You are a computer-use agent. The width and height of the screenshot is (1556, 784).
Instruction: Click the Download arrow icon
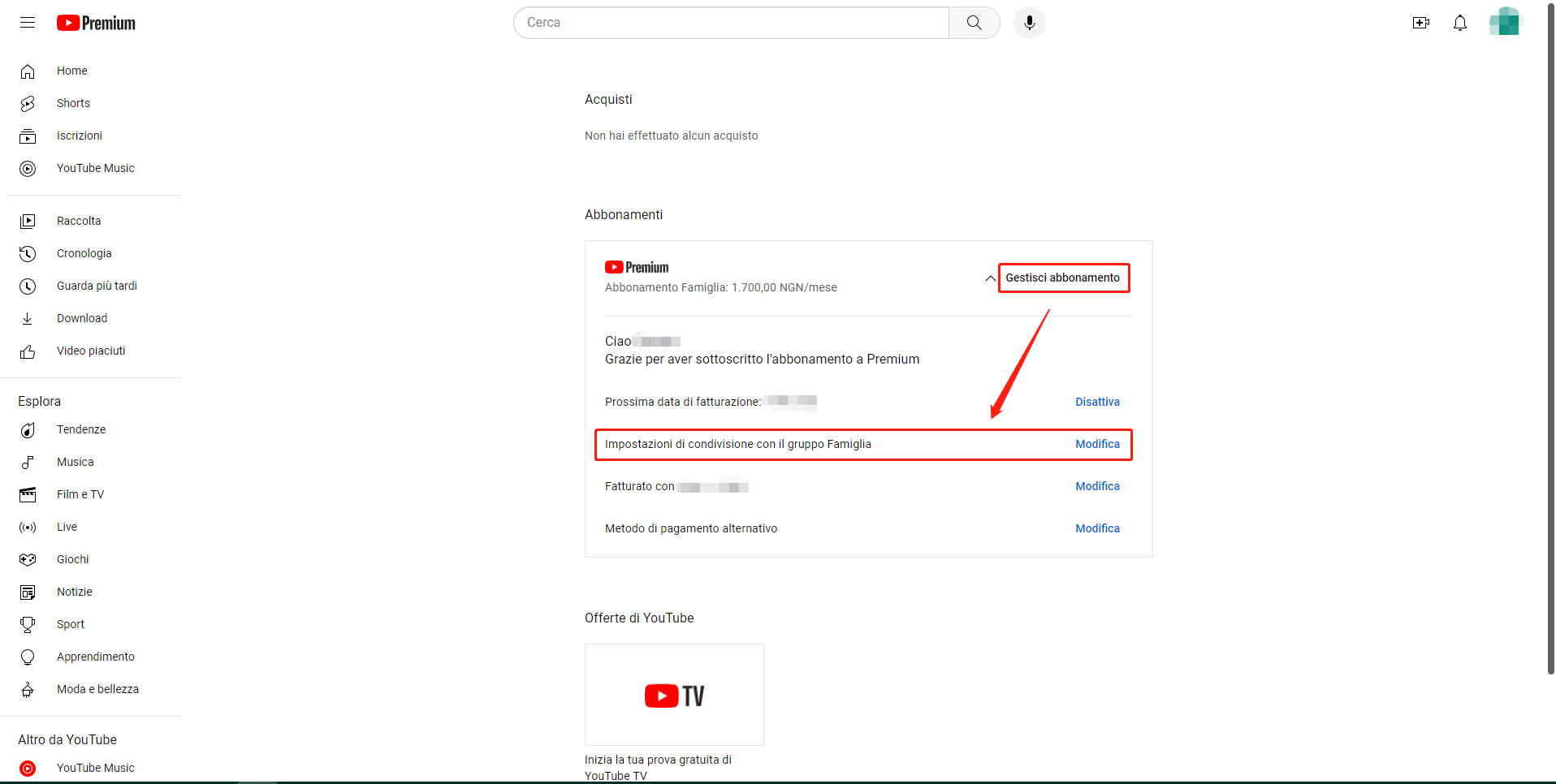(x=28, y=319)
